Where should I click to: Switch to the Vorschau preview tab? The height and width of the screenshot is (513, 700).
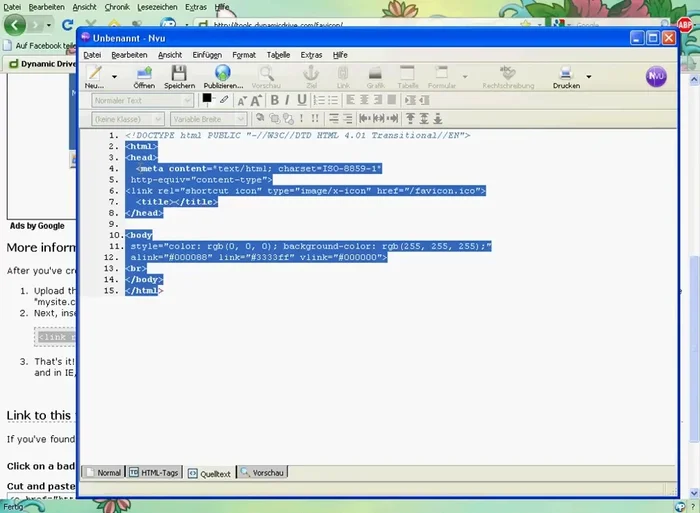coord(262,472)
